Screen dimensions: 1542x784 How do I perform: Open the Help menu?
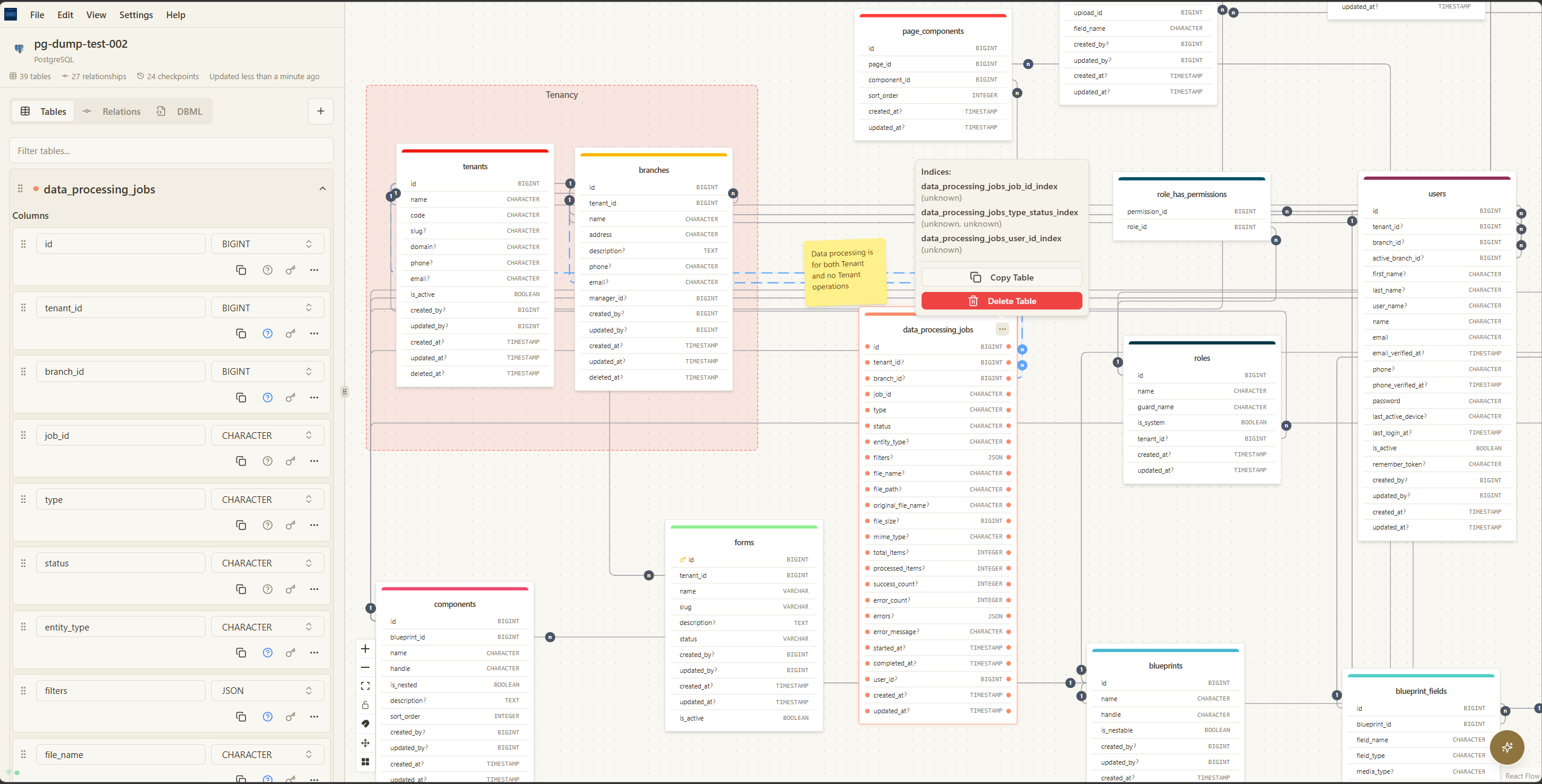click(x=175, y=15)
